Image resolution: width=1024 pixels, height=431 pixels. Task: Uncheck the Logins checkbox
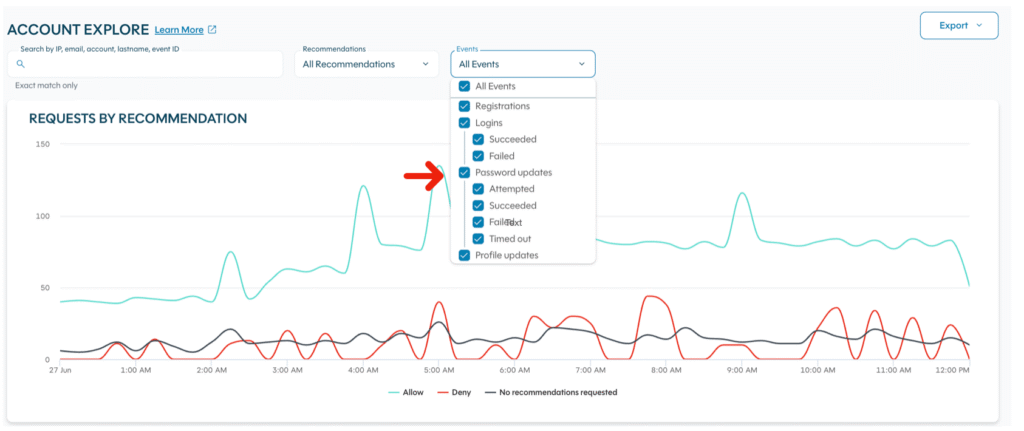[x=464, y=123]
